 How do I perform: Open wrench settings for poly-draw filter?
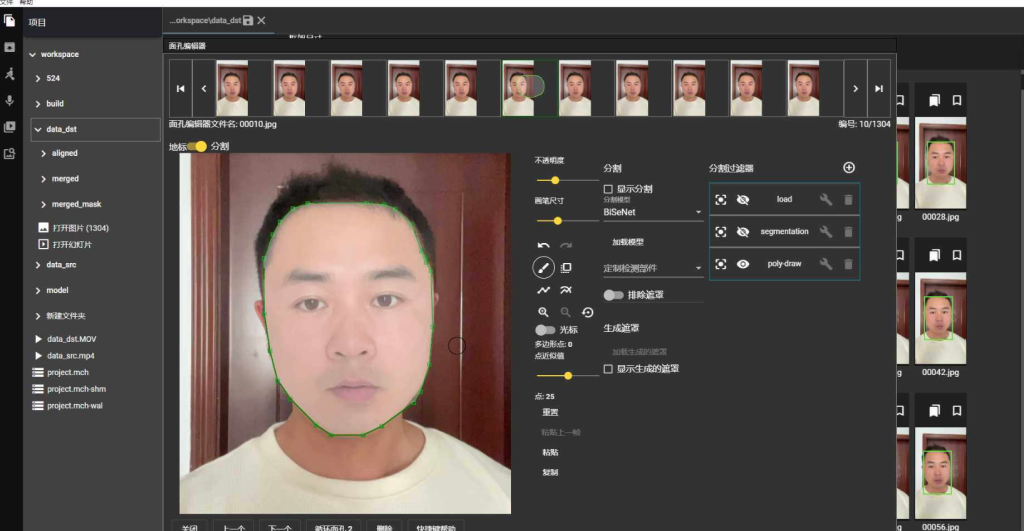826,264
